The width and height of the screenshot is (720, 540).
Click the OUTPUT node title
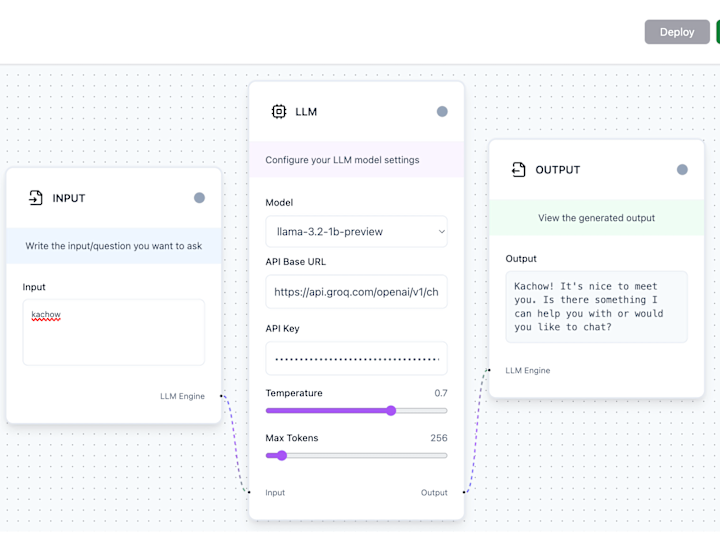click(557, 170)
